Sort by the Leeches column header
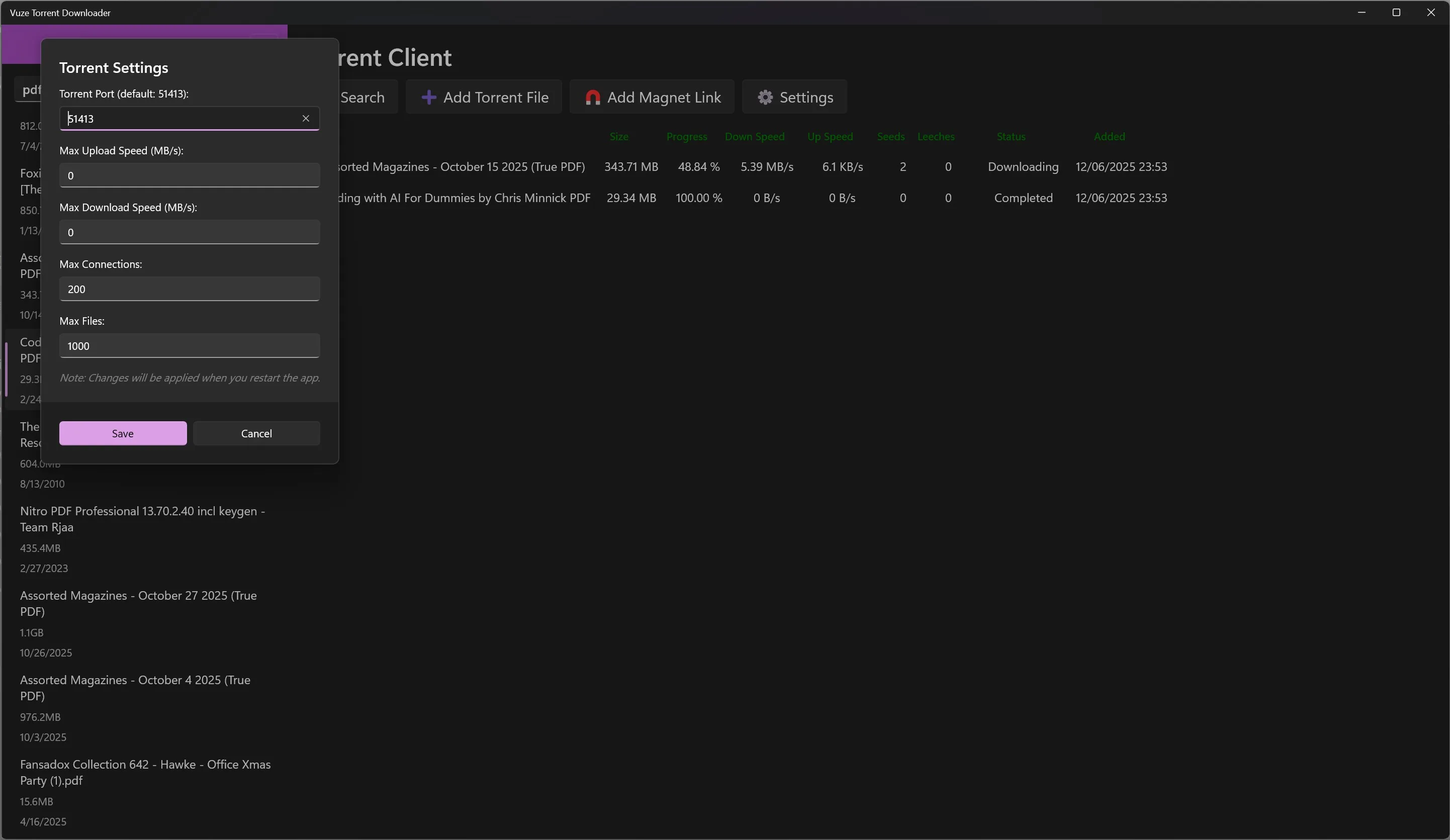 936,136
